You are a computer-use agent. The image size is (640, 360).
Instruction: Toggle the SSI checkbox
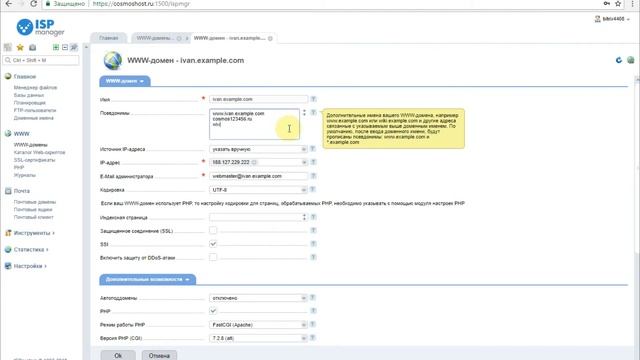click(x=213, y=244)
